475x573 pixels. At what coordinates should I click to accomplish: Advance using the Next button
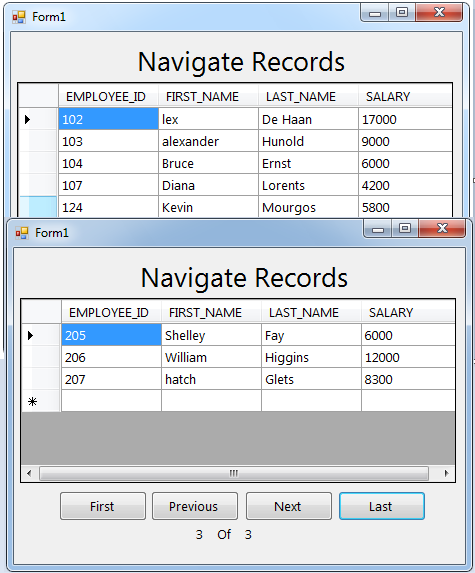(x=289, y=506)
